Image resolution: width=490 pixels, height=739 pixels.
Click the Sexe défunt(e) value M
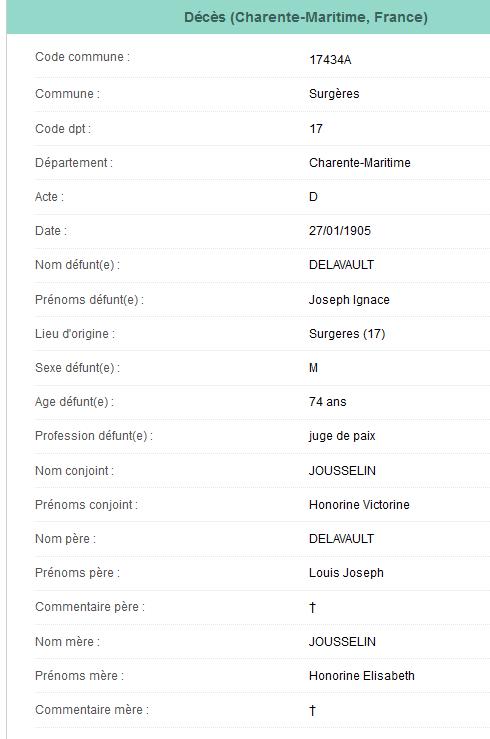[x=313, y=368]
